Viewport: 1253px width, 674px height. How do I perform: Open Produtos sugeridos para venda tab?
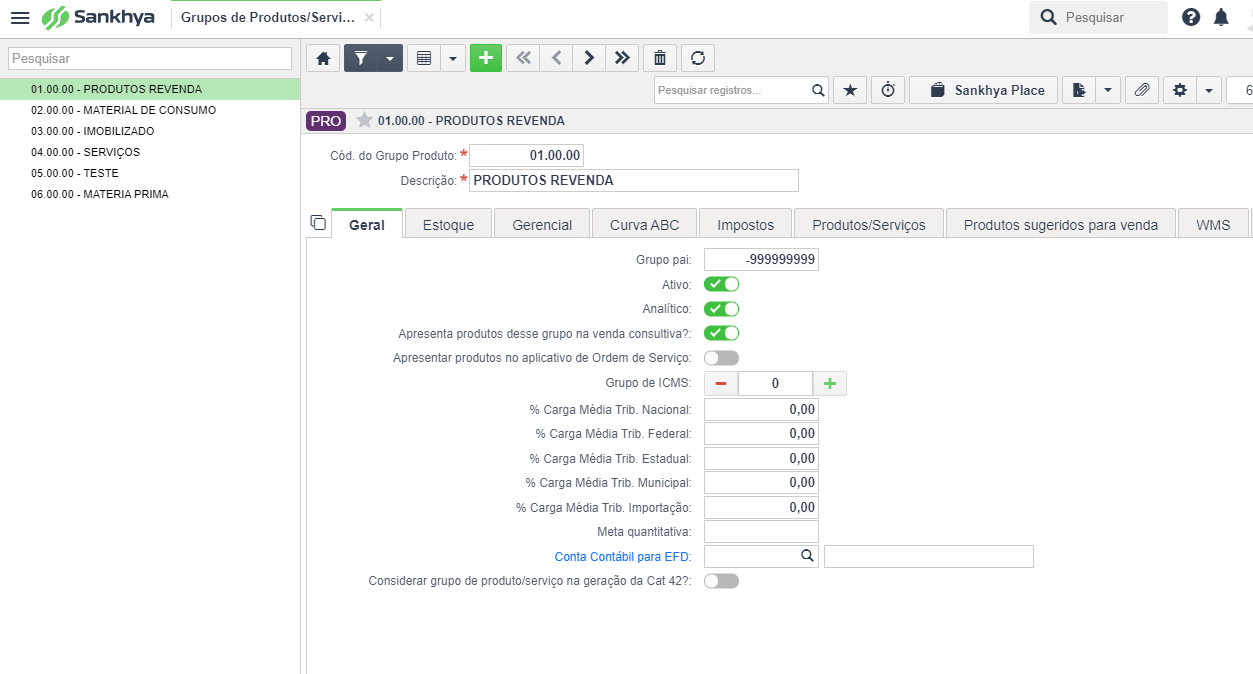tap(1061, 224)
